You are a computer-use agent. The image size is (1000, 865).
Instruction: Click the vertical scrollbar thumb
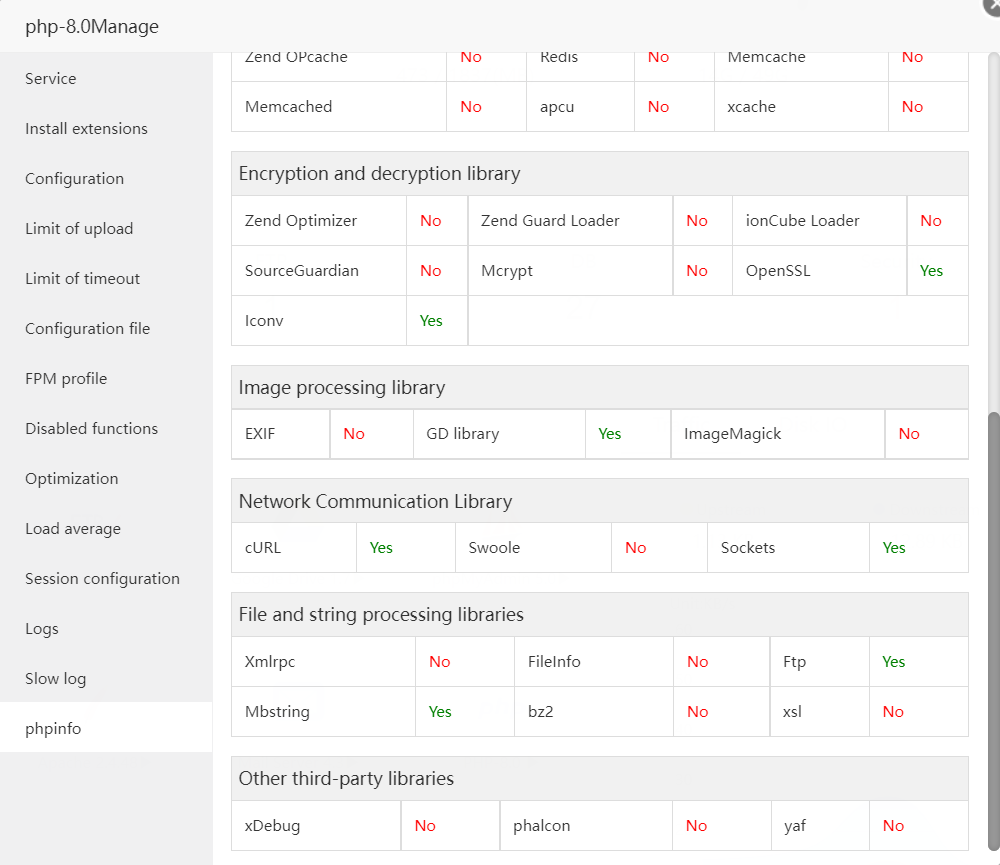pos(993,630)
